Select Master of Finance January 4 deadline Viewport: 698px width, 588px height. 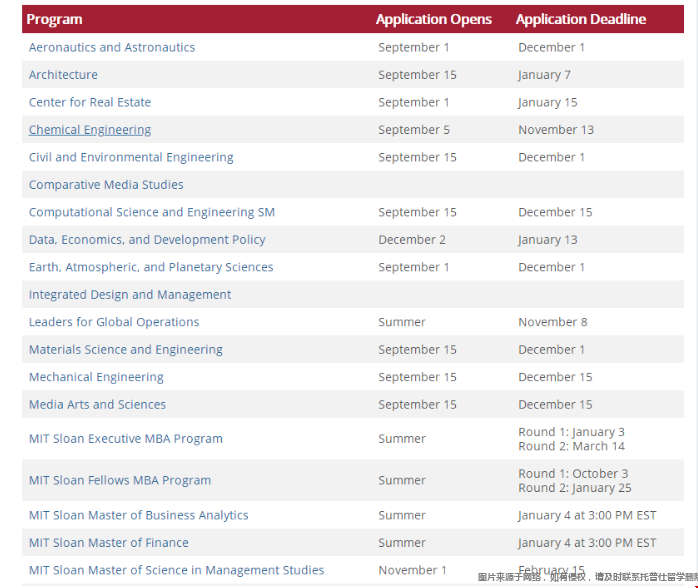click(587, 543)
